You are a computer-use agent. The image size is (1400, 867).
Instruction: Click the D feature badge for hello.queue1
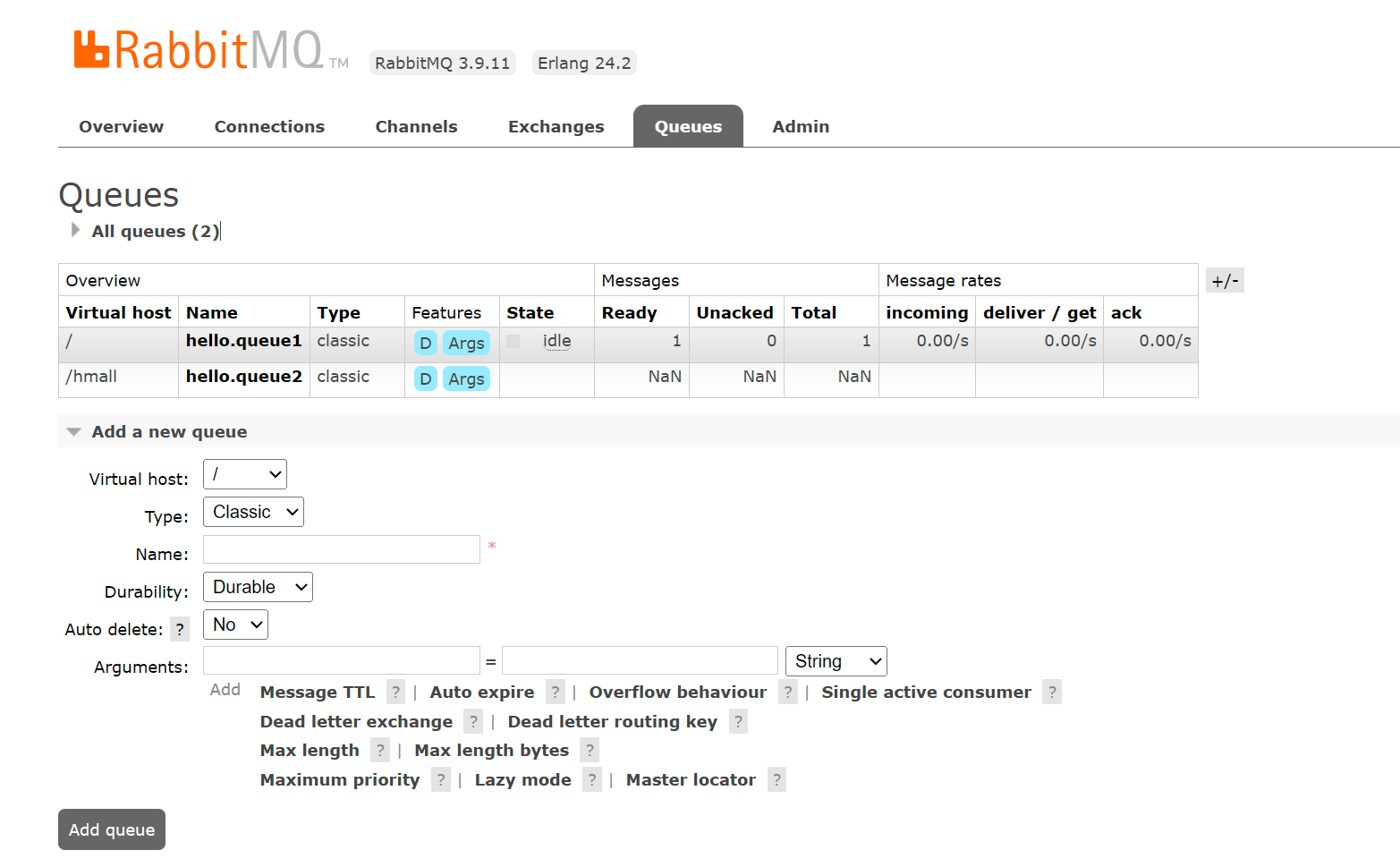(426, 343)
